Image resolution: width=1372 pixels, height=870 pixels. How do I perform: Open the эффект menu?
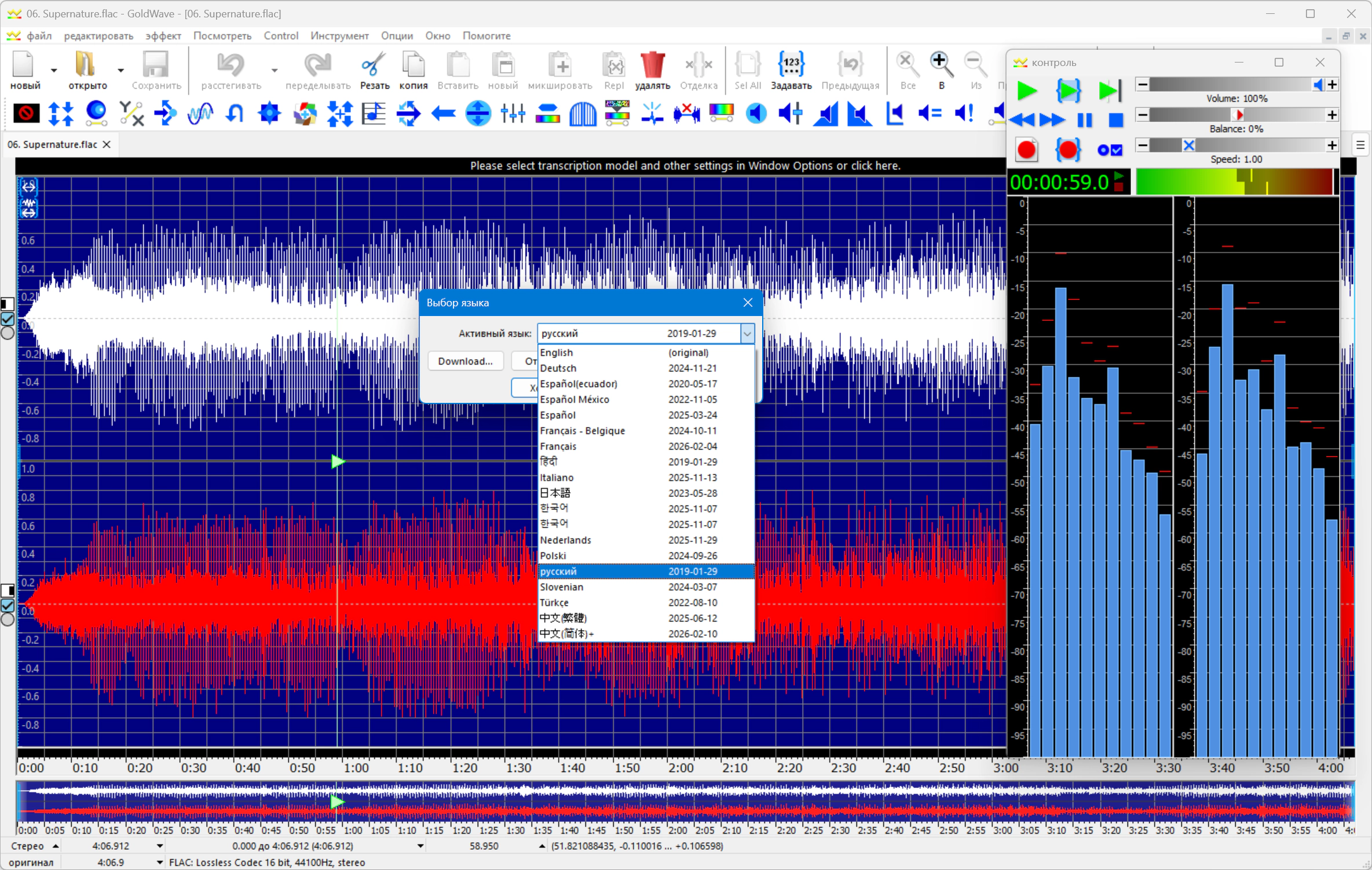point(163,36)
